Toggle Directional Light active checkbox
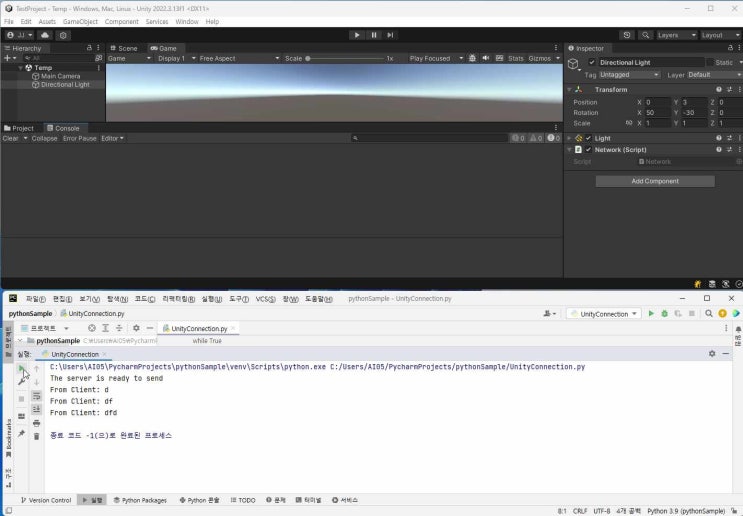Image resolution: width=743 pixels, height=516 pixels. pyautogui.click(x=591, y=62)
